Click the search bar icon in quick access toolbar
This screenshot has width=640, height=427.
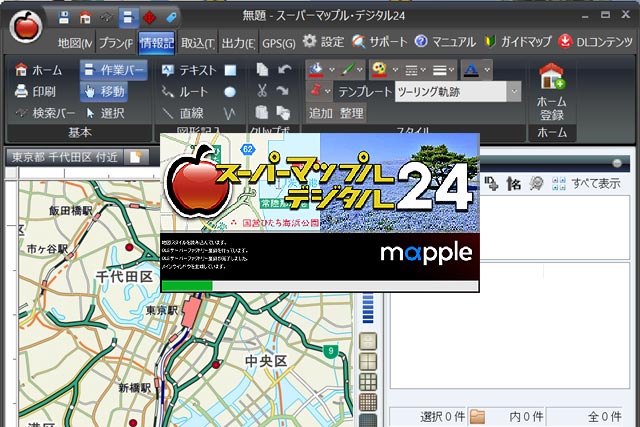tap(106, 18)
